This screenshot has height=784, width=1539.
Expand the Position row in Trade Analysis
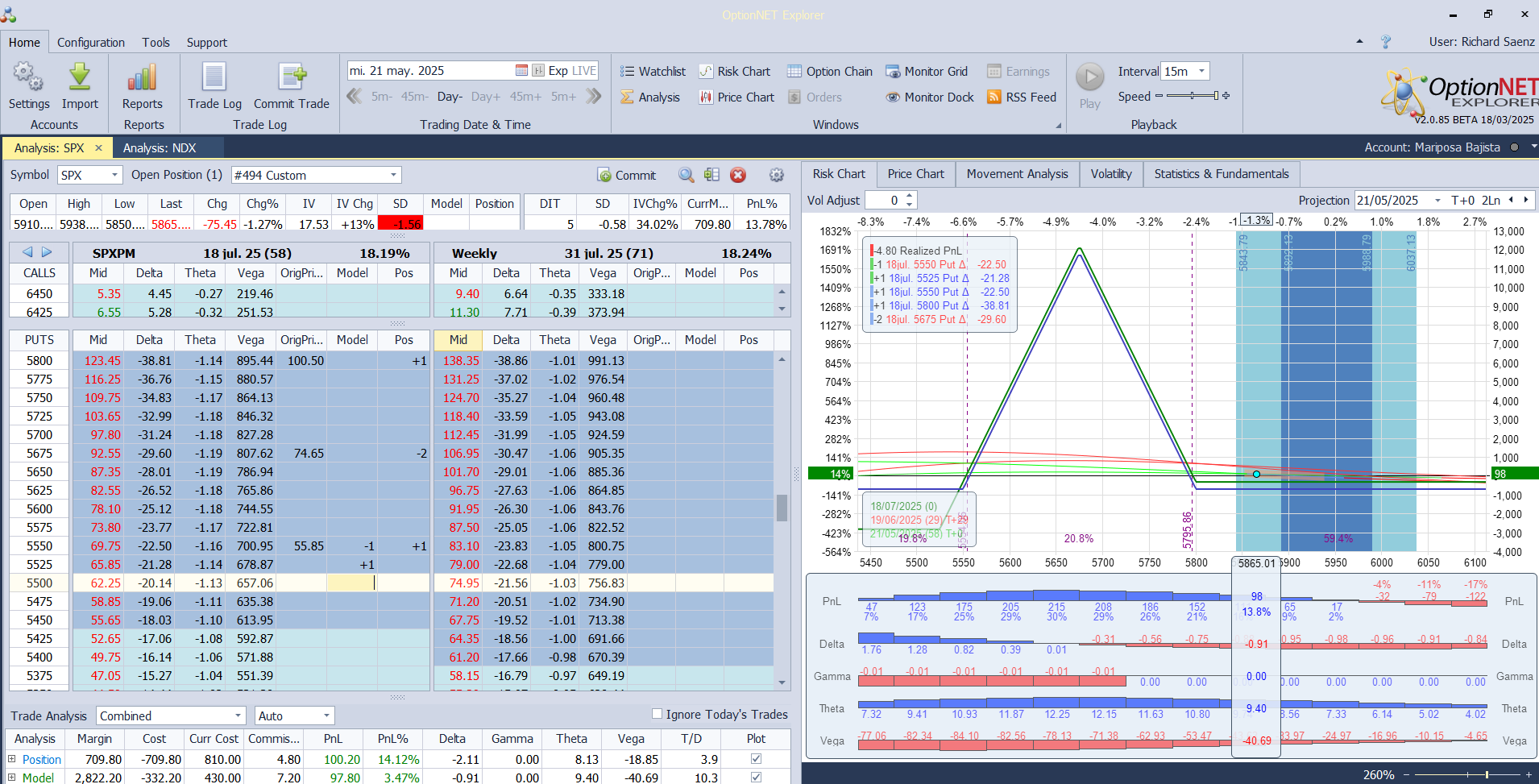pos(12,759)
